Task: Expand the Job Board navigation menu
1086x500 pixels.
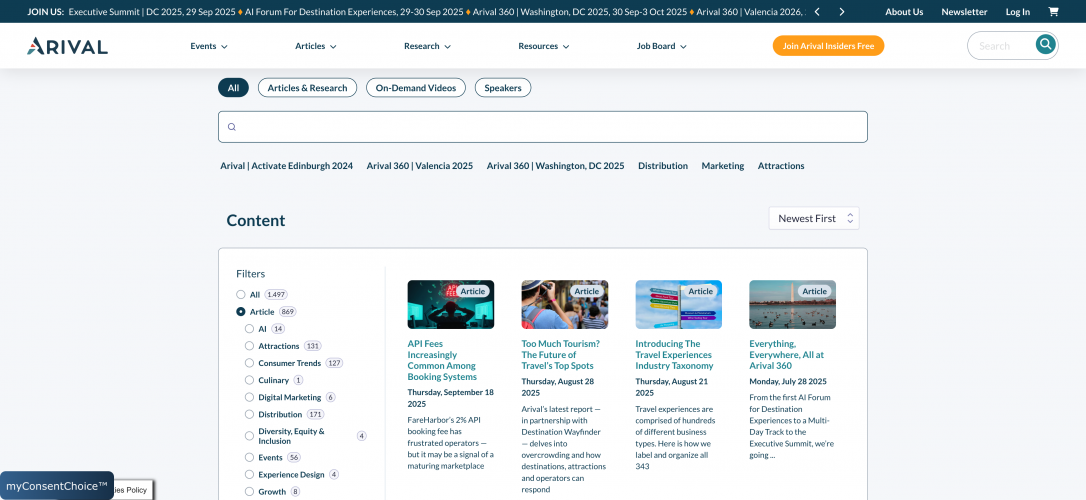Action: tap(661, 46)
